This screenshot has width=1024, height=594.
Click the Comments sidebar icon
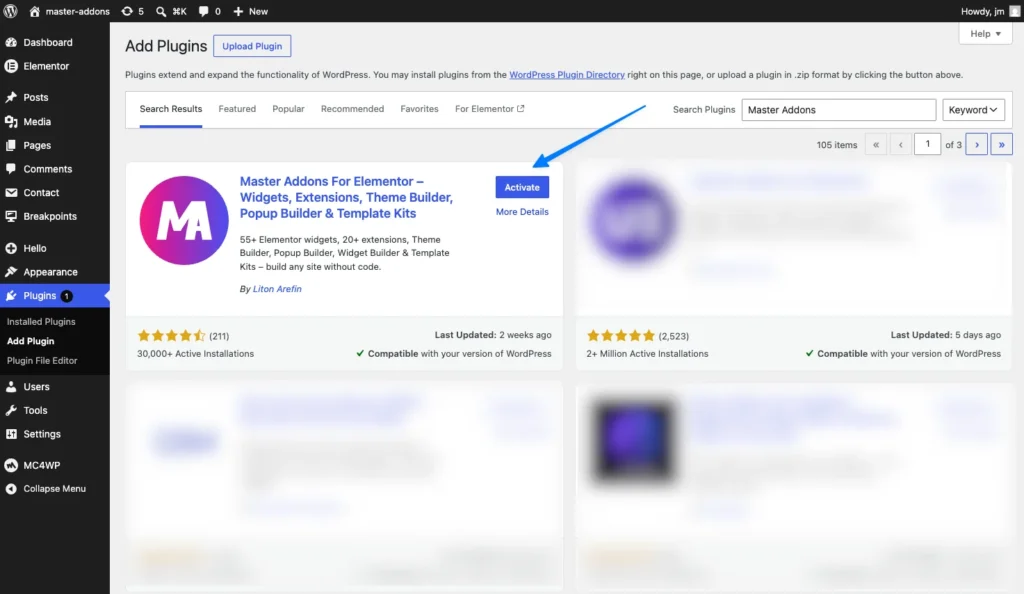tap(11, 168)
